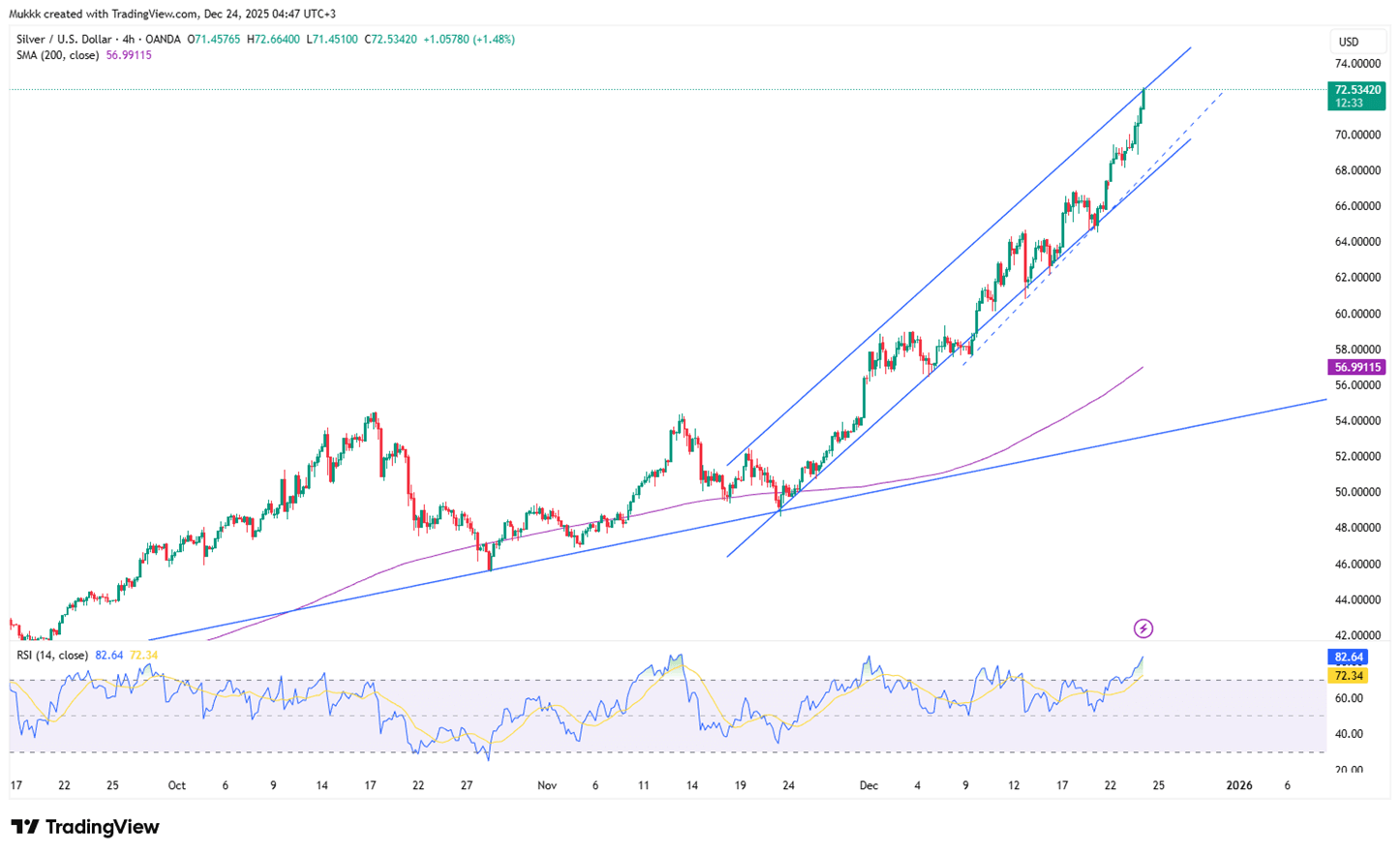
Task: Click the 2026 label on time axis
Action: tap(1238, 785)
